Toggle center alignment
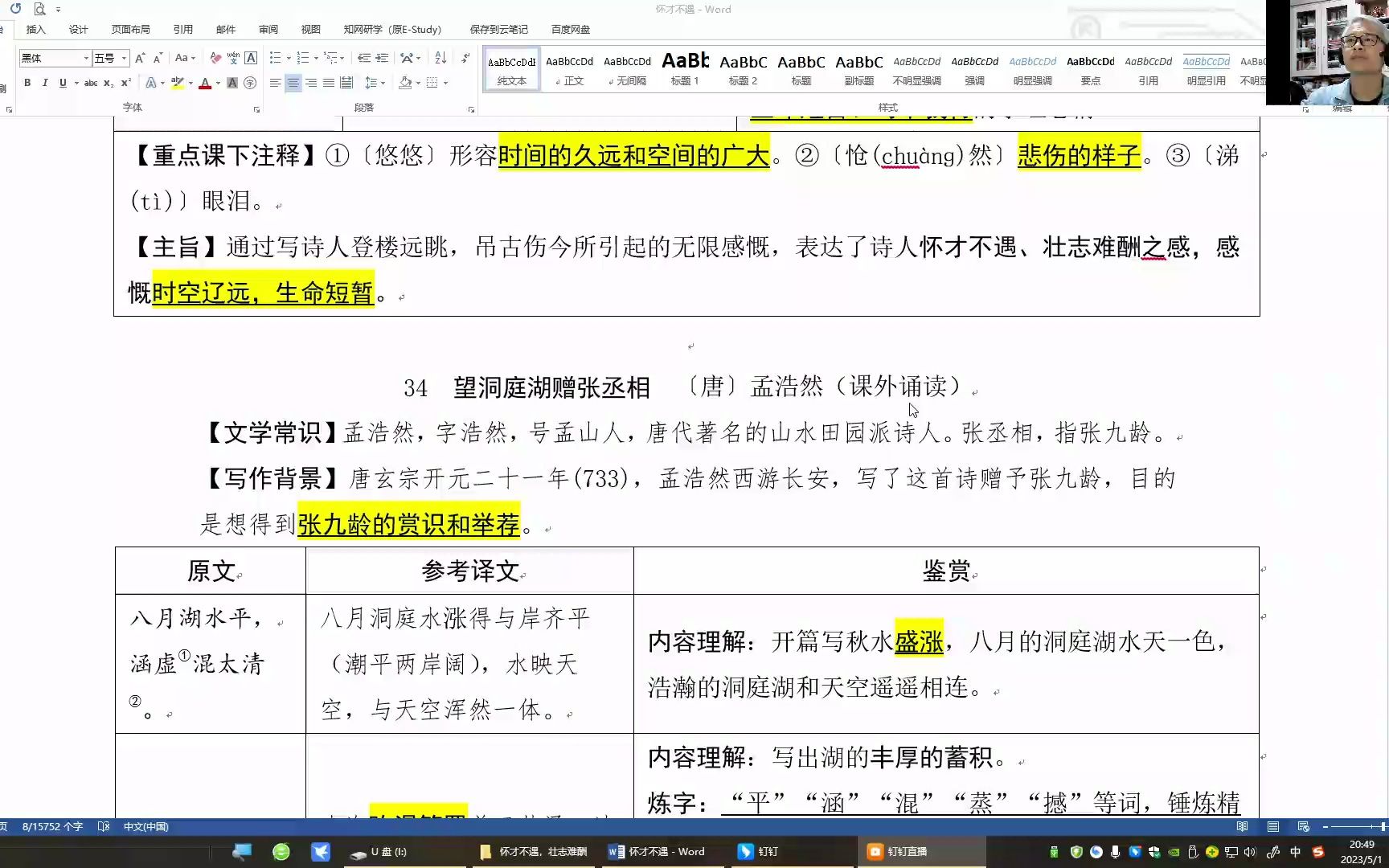The width and height of the screenshot is (1389, 868). pos(293,83)
